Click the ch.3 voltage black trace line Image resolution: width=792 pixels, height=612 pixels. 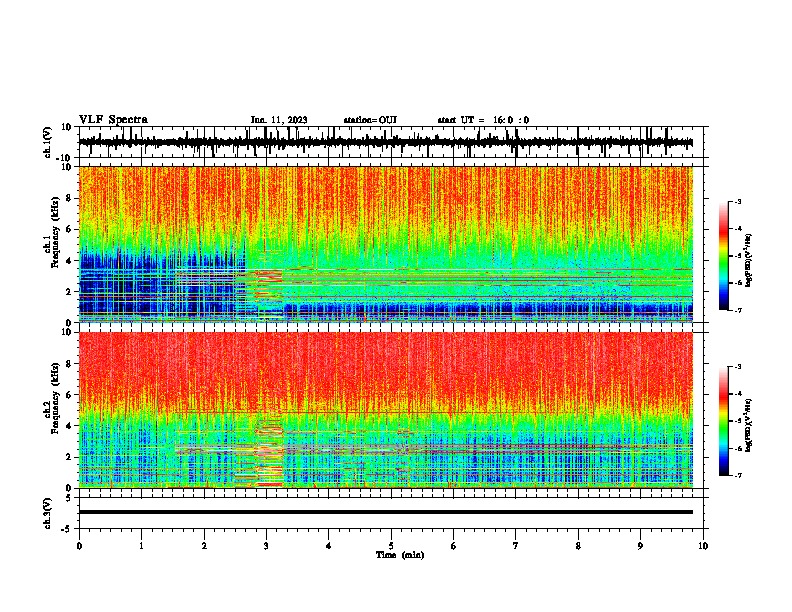[x=385, y=512]
